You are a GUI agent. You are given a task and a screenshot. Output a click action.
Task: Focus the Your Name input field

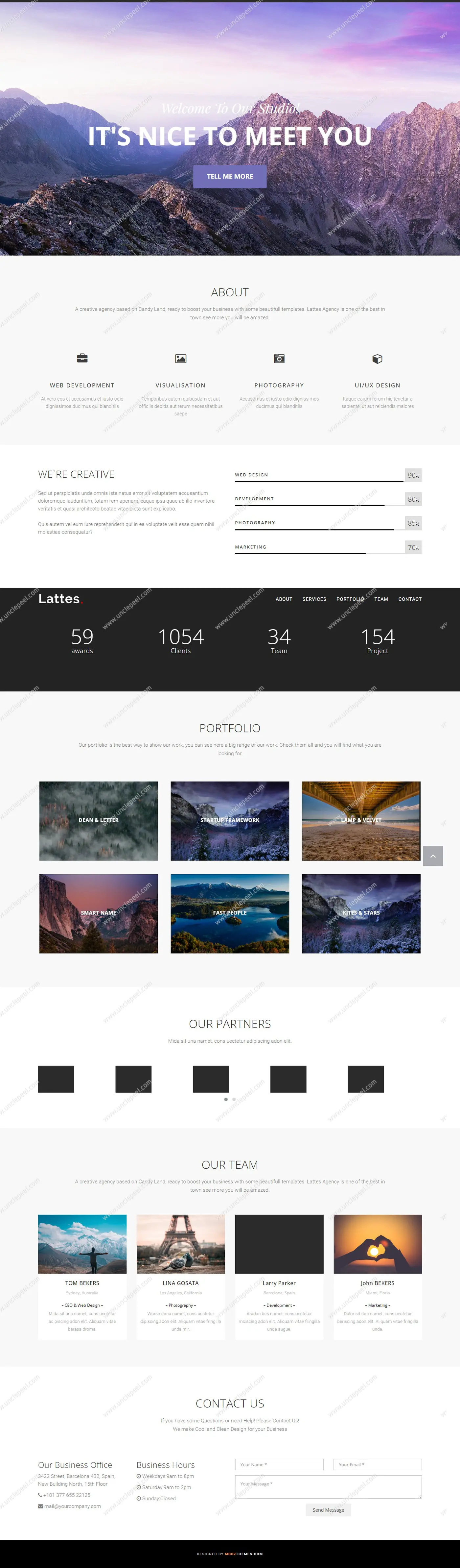coord(279,1464)
